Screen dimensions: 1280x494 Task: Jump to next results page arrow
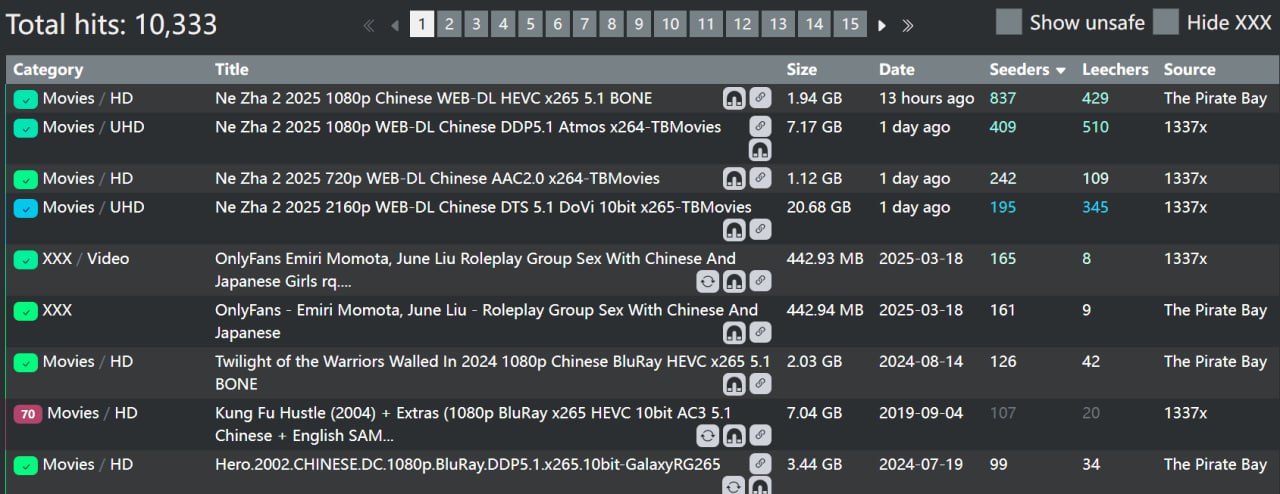pos(882,25)
